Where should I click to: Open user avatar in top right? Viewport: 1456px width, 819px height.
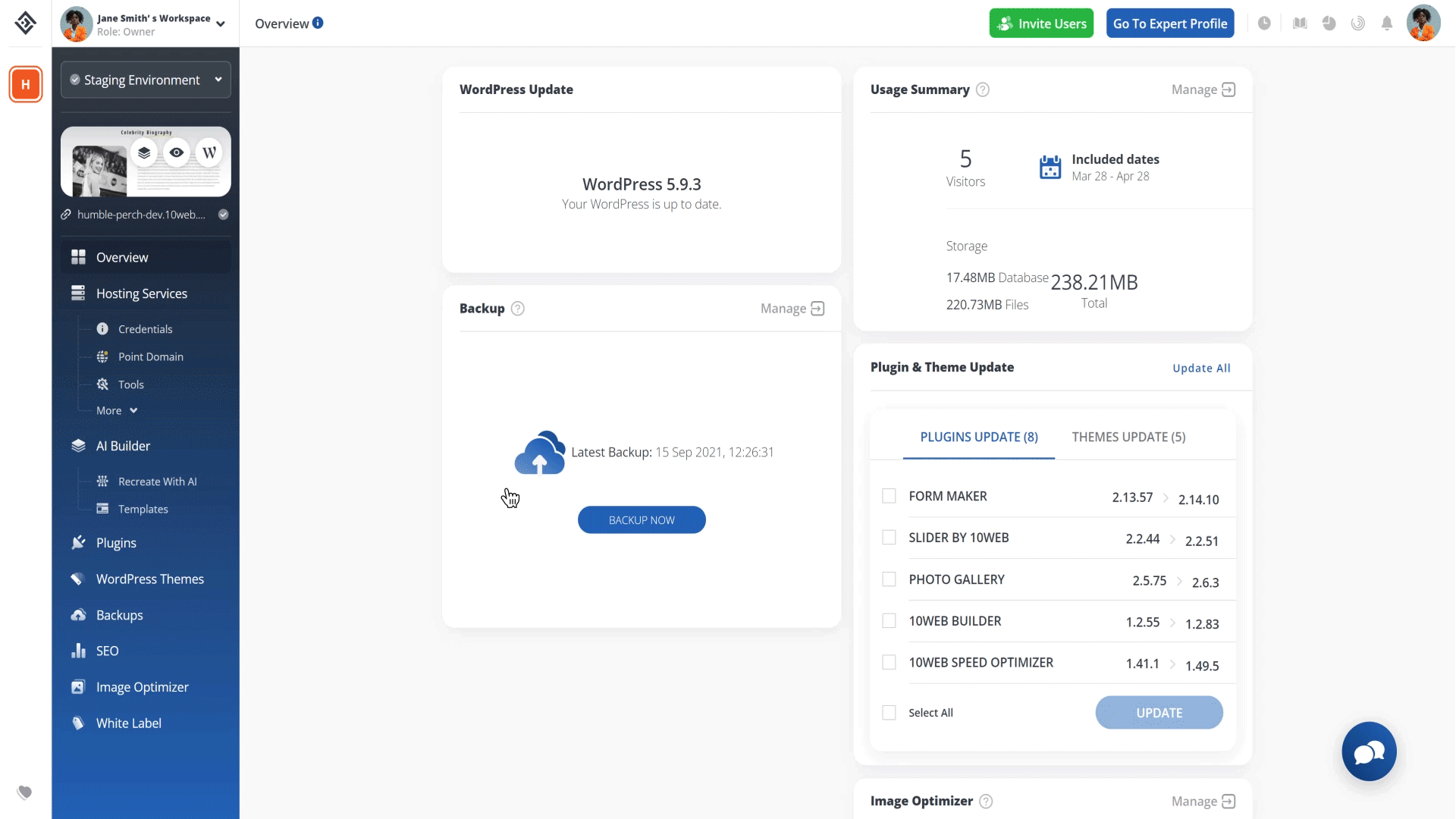pyautogui.click(x=1423, y=24)
